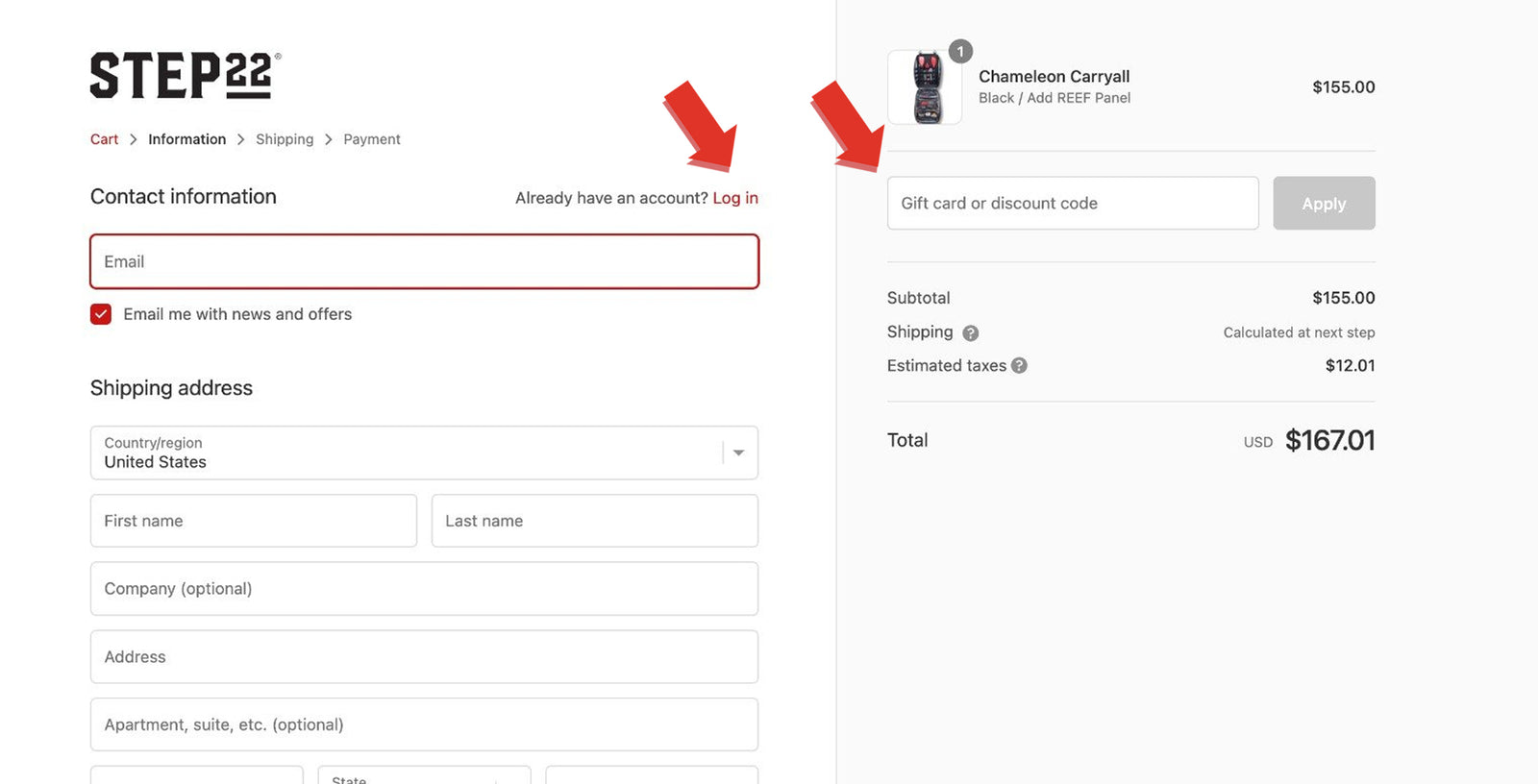Click the Last name field
Screen dimensions: 1538x784
click(594, 521)
